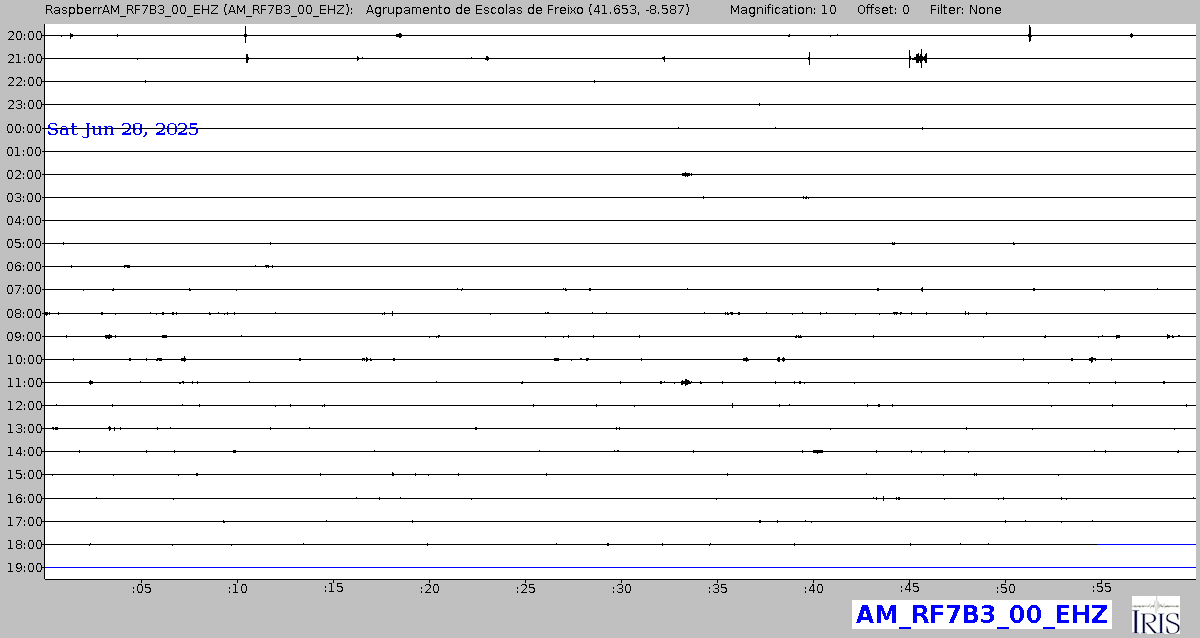Click the IRIS logo
The image size is (1200, 638).
pos(1157,615)
